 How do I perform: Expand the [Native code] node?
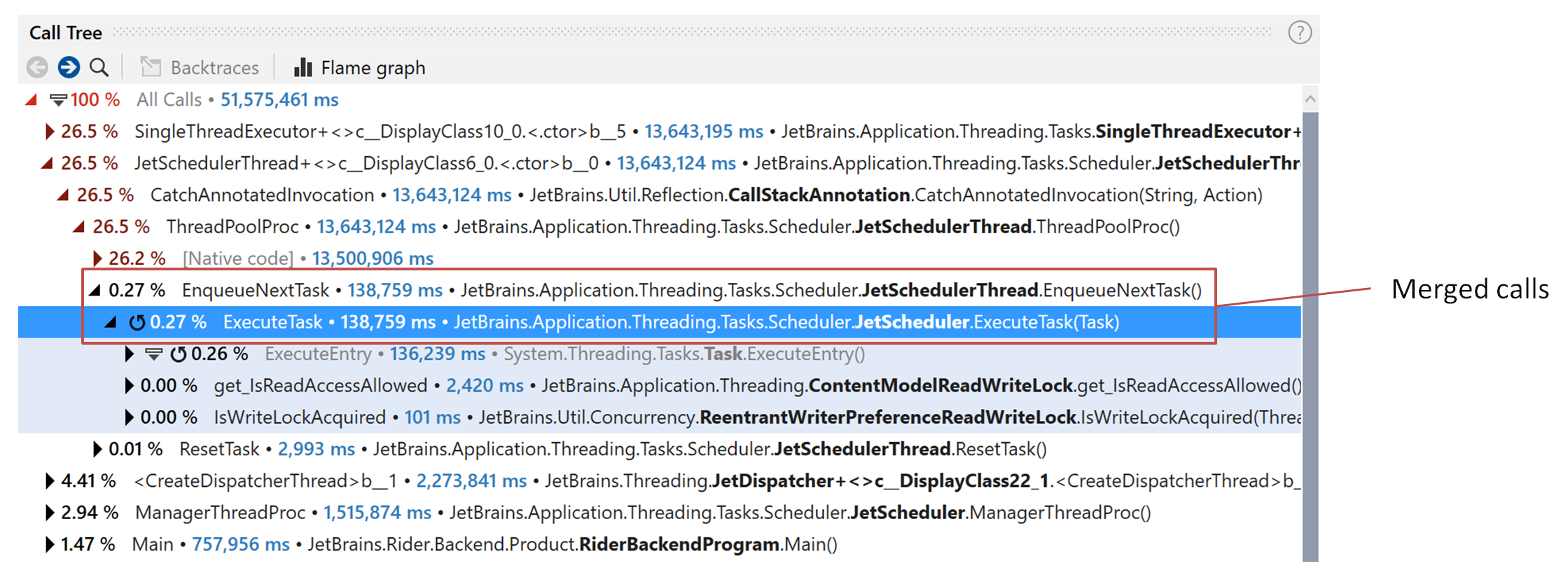coord(97,258)
